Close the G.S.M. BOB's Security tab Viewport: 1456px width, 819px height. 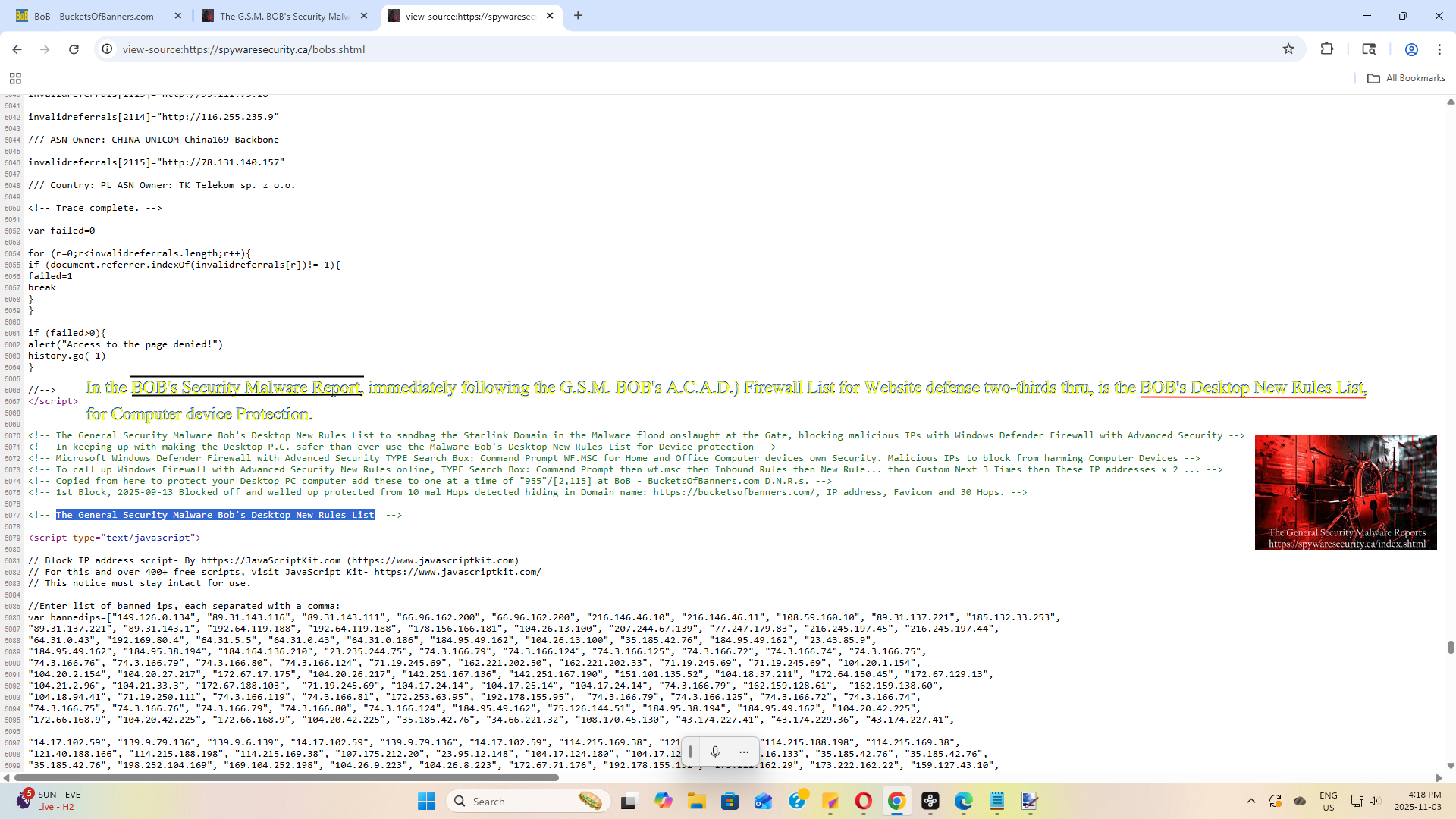(364, 16)
